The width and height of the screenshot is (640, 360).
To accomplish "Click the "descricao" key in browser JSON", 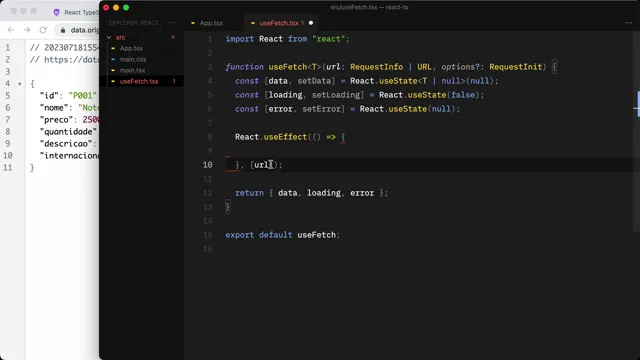I will tap(66, 144).
